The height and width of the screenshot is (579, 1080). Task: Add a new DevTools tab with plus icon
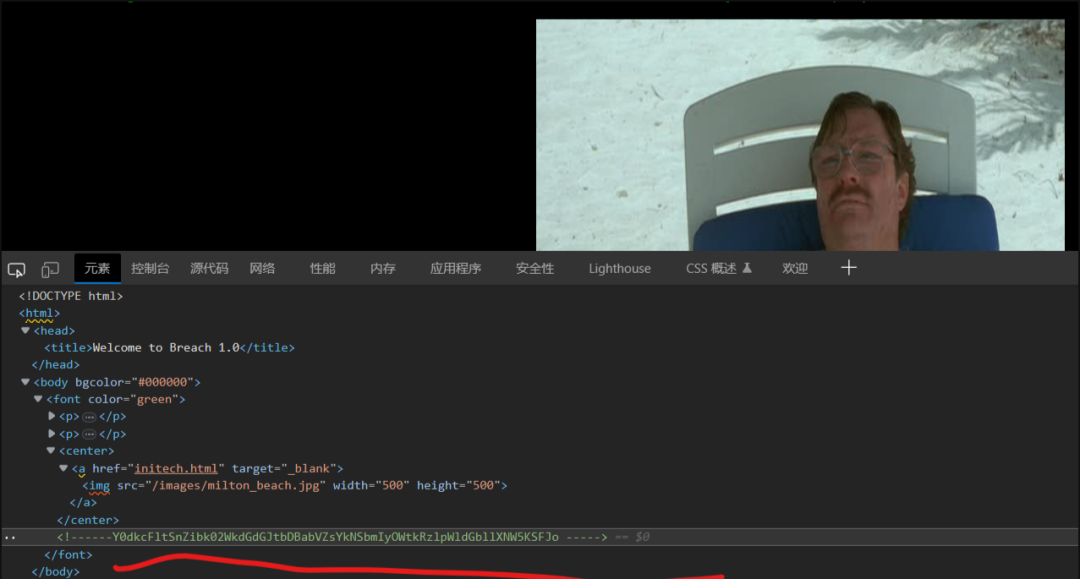849,268
